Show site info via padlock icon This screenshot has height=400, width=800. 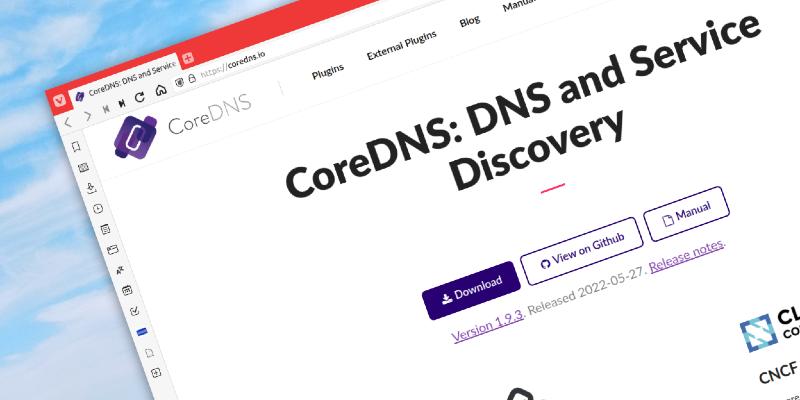click(192, 78)
